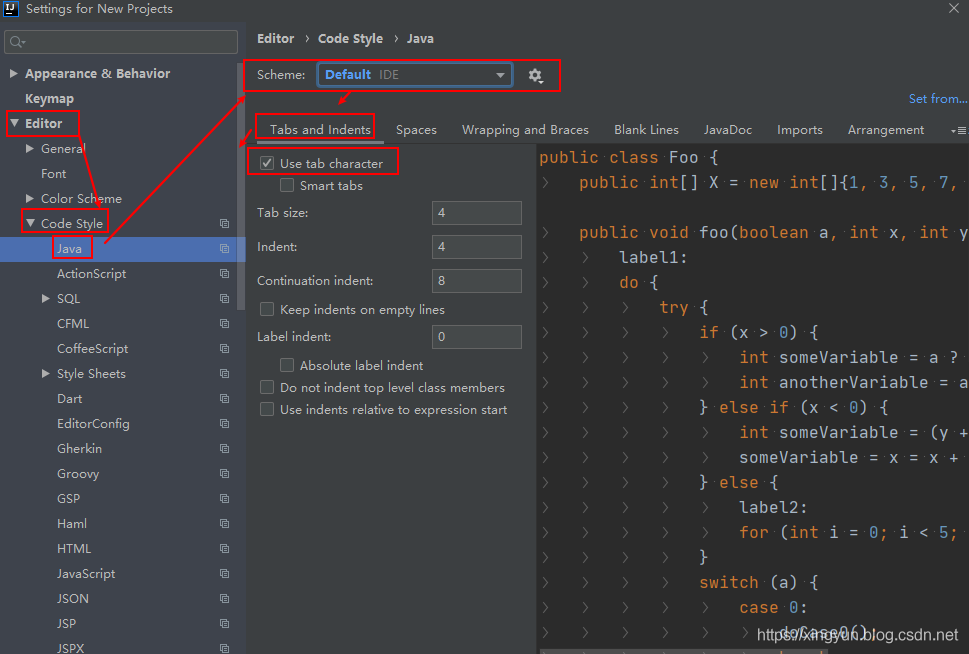Open the hidden tabs overflow icon
The image size is (969, 654).
click(960, 131)
